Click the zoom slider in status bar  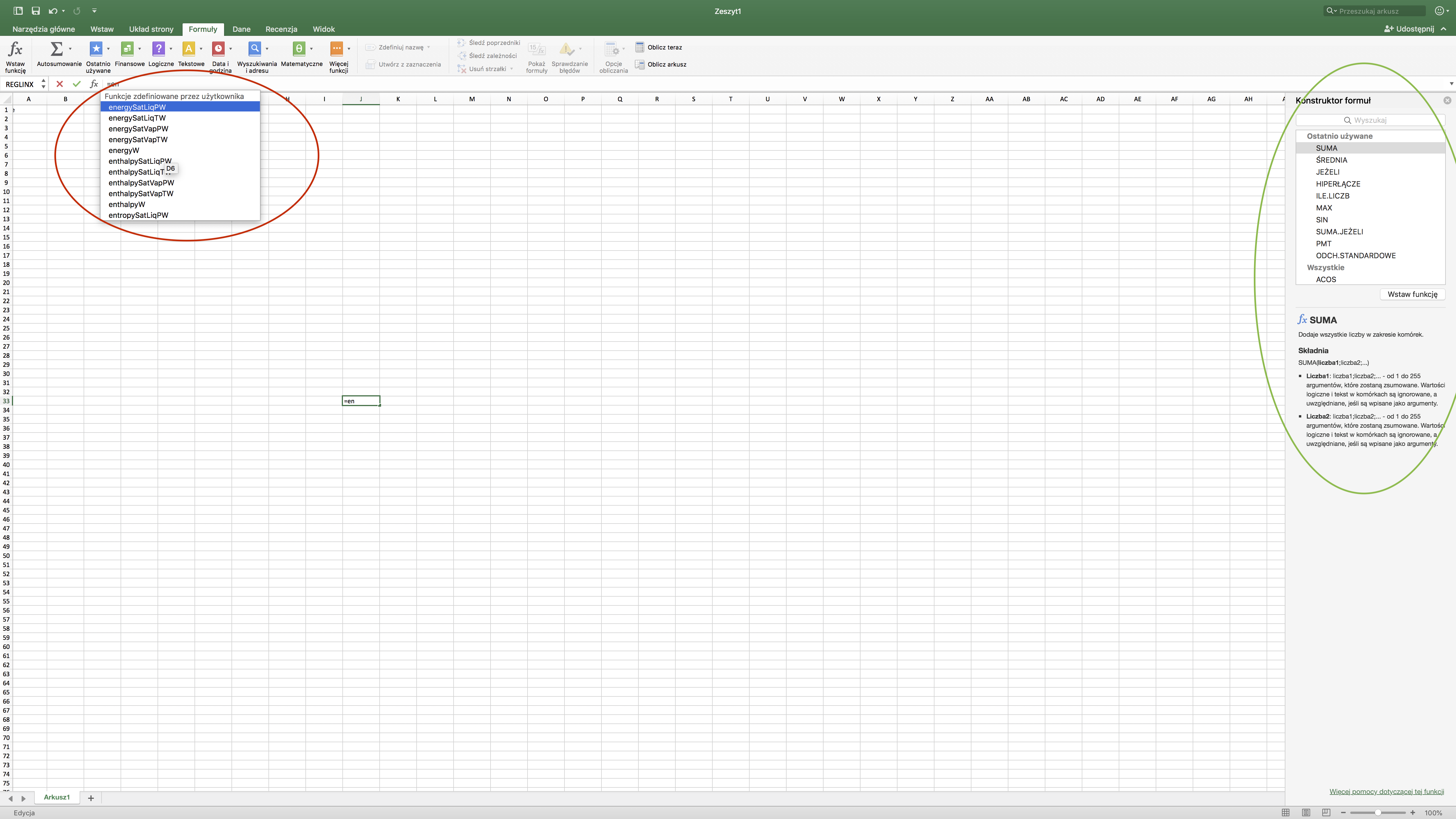(x=1378, y=813)
